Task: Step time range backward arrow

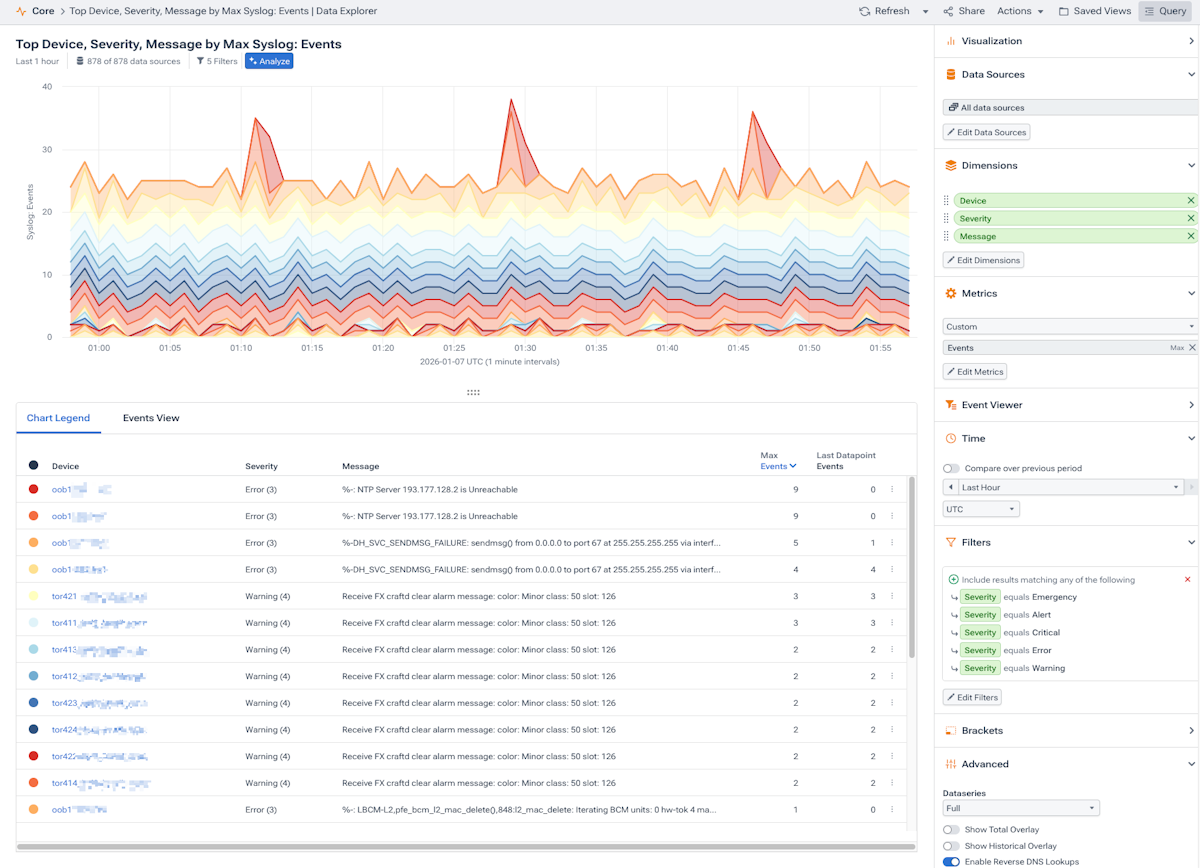Action: (950, 487)
